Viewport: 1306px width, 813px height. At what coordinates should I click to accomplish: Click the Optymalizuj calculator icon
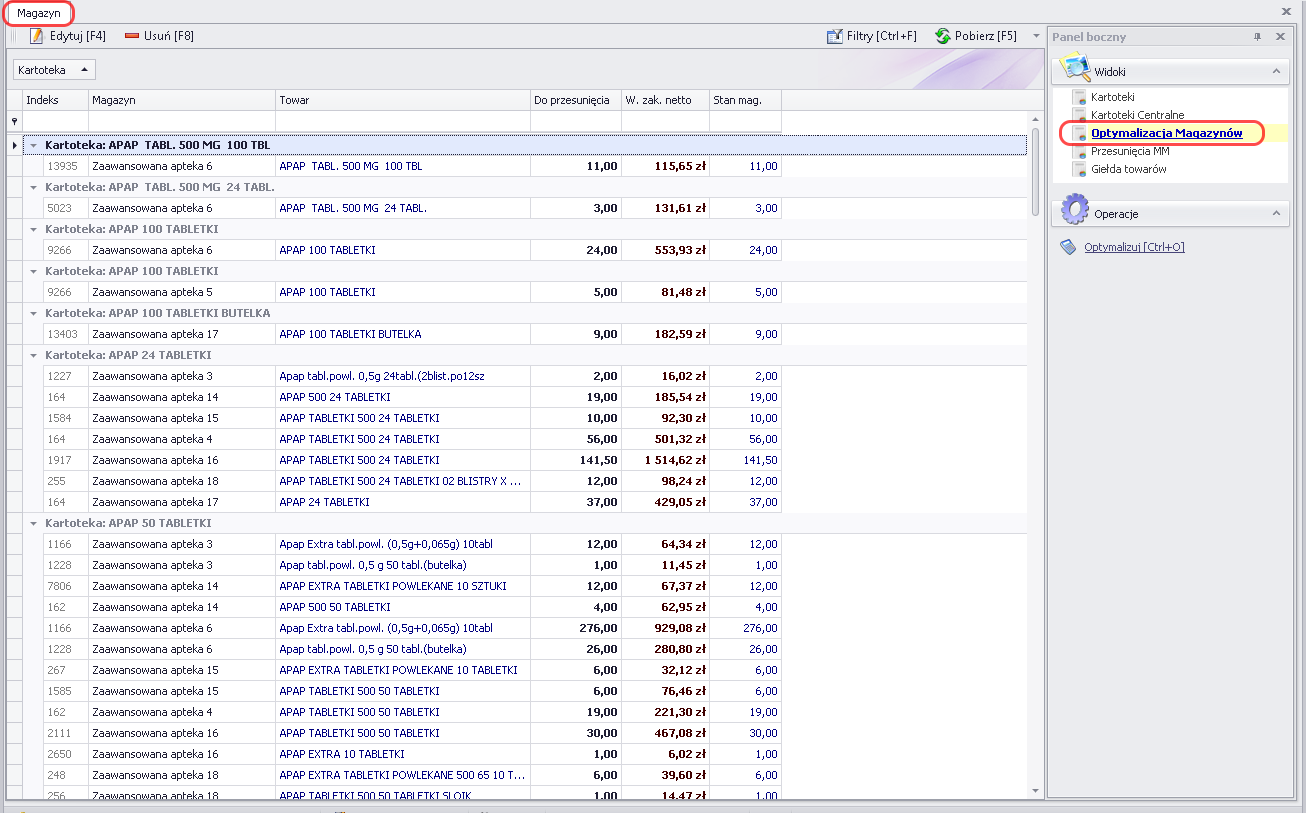point(1068,247)
